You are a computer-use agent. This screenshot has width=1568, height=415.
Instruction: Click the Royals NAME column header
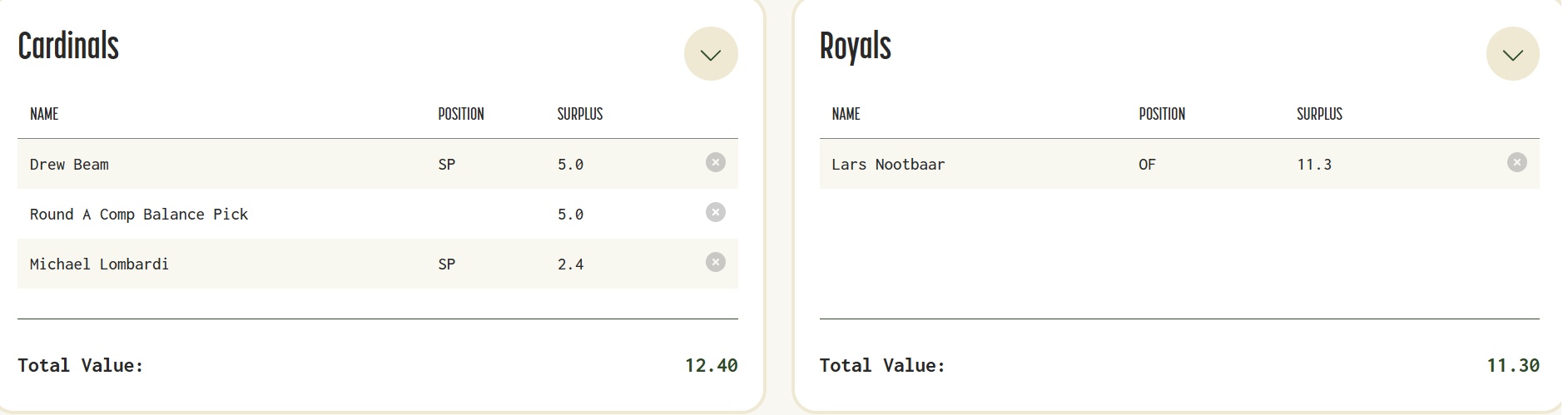(x=846, y=114)
